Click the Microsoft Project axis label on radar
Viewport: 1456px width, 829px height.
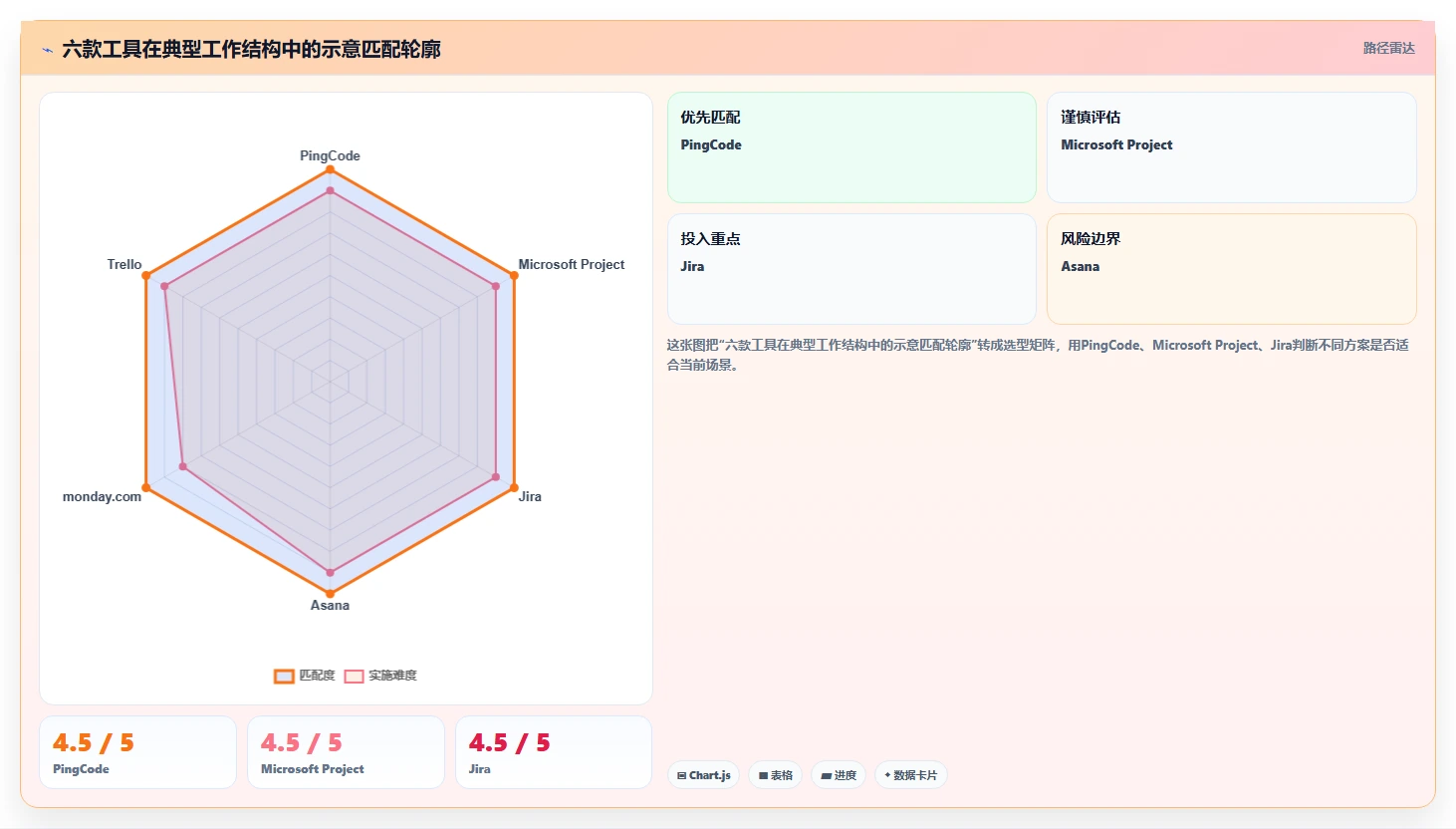point(572,264)
